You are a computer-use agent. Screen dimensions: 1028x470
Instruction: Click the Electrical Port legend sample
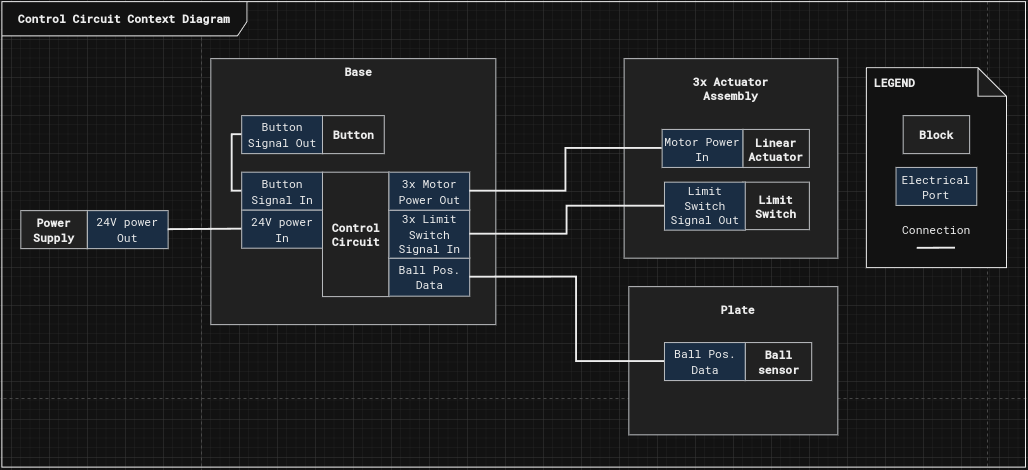pos(936,187)
